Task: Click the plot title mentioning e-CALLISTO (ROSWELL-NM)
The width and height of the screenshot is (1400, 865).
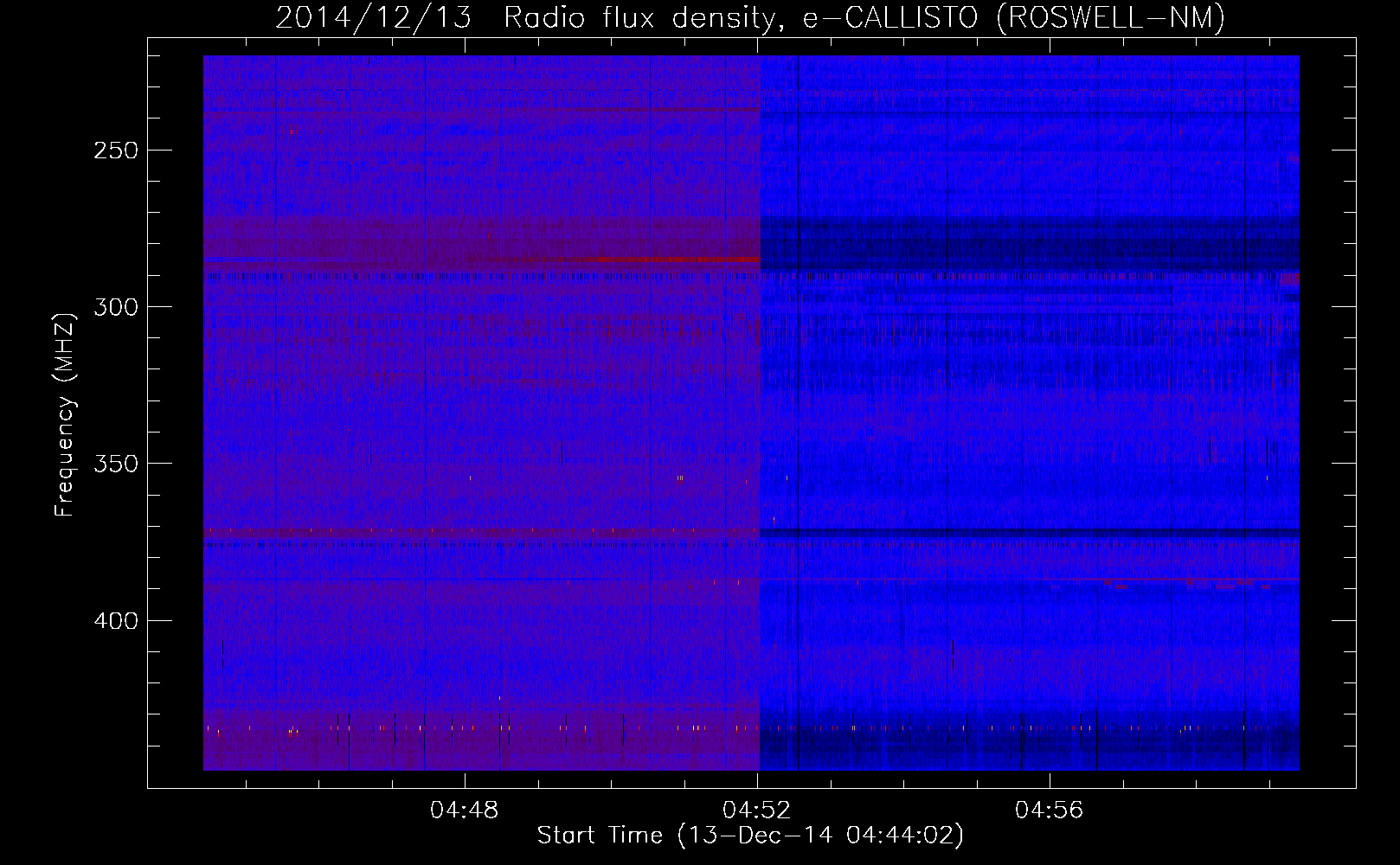Action: [x=750, y=17]
